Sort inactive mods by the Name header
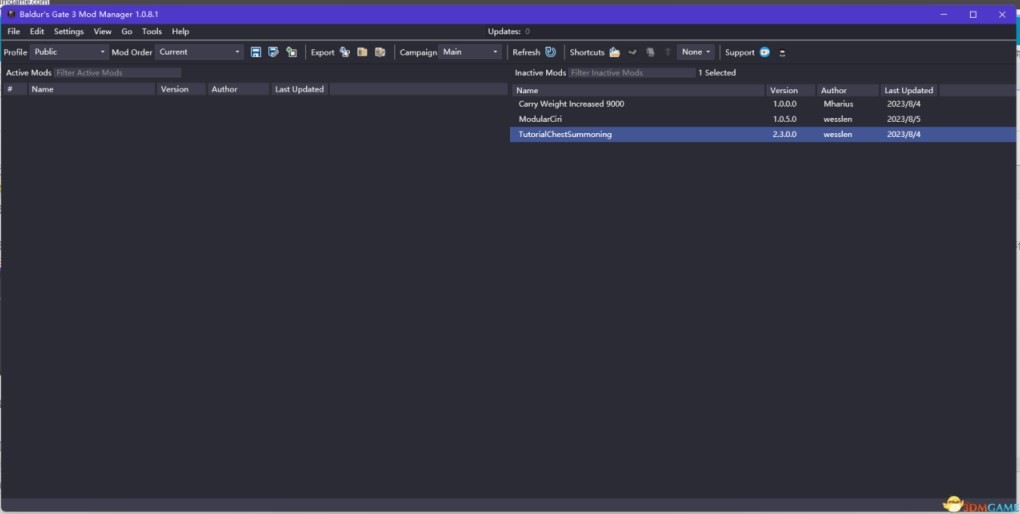Screen dimensions: 1020x514 pyautogui.click(x=638, y=90)
